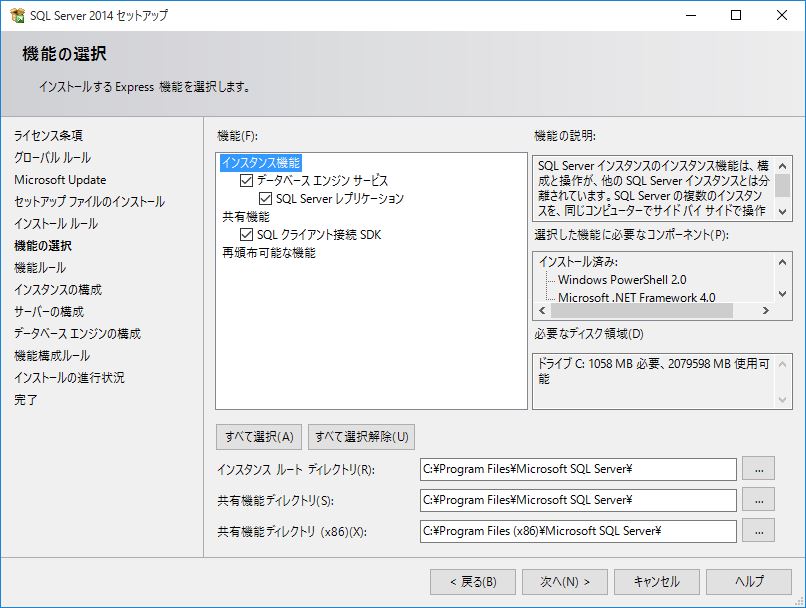806x608 pixels.
Task: Click データベース エンジンの構成 step
Action: 77,334
